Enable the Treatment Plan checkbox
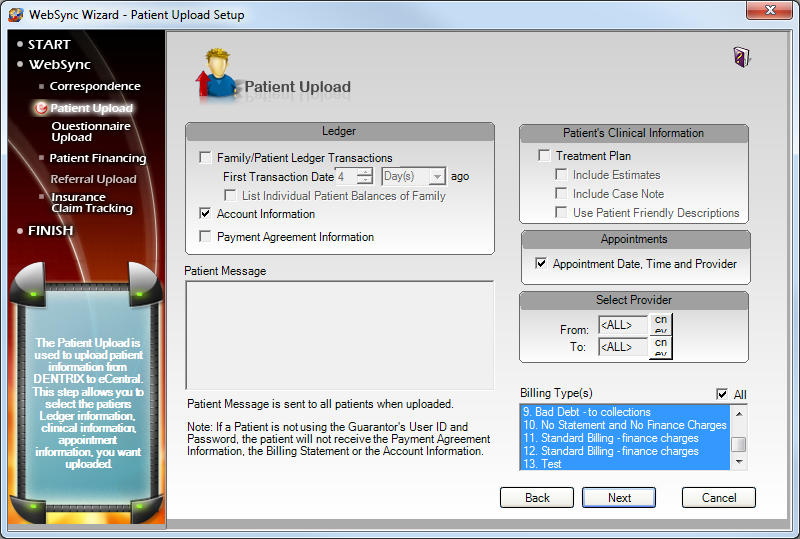The image size is (800, 539). click(x=544, y=156)
